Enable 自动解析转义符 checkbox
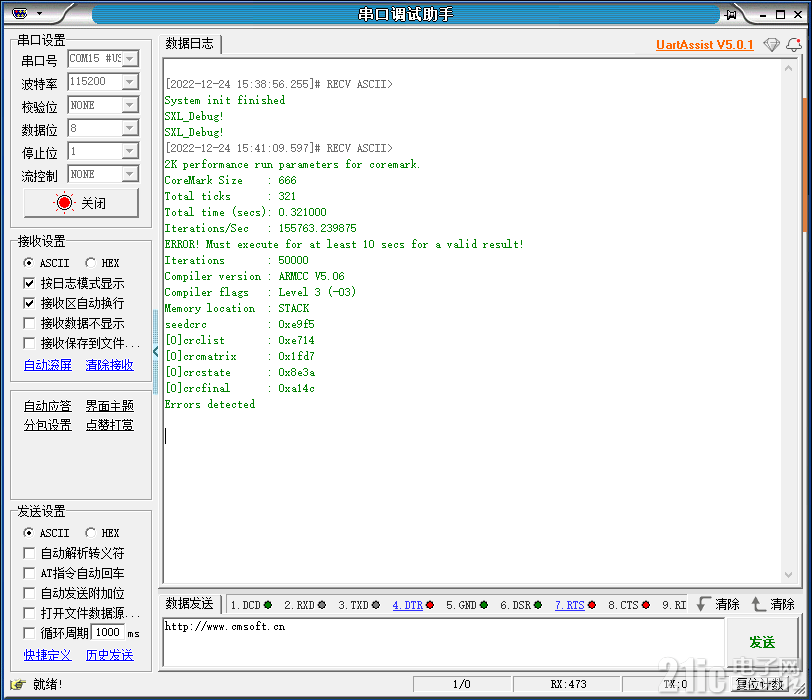The width and height of the screenshot is (812, 700). pos(29,553)
